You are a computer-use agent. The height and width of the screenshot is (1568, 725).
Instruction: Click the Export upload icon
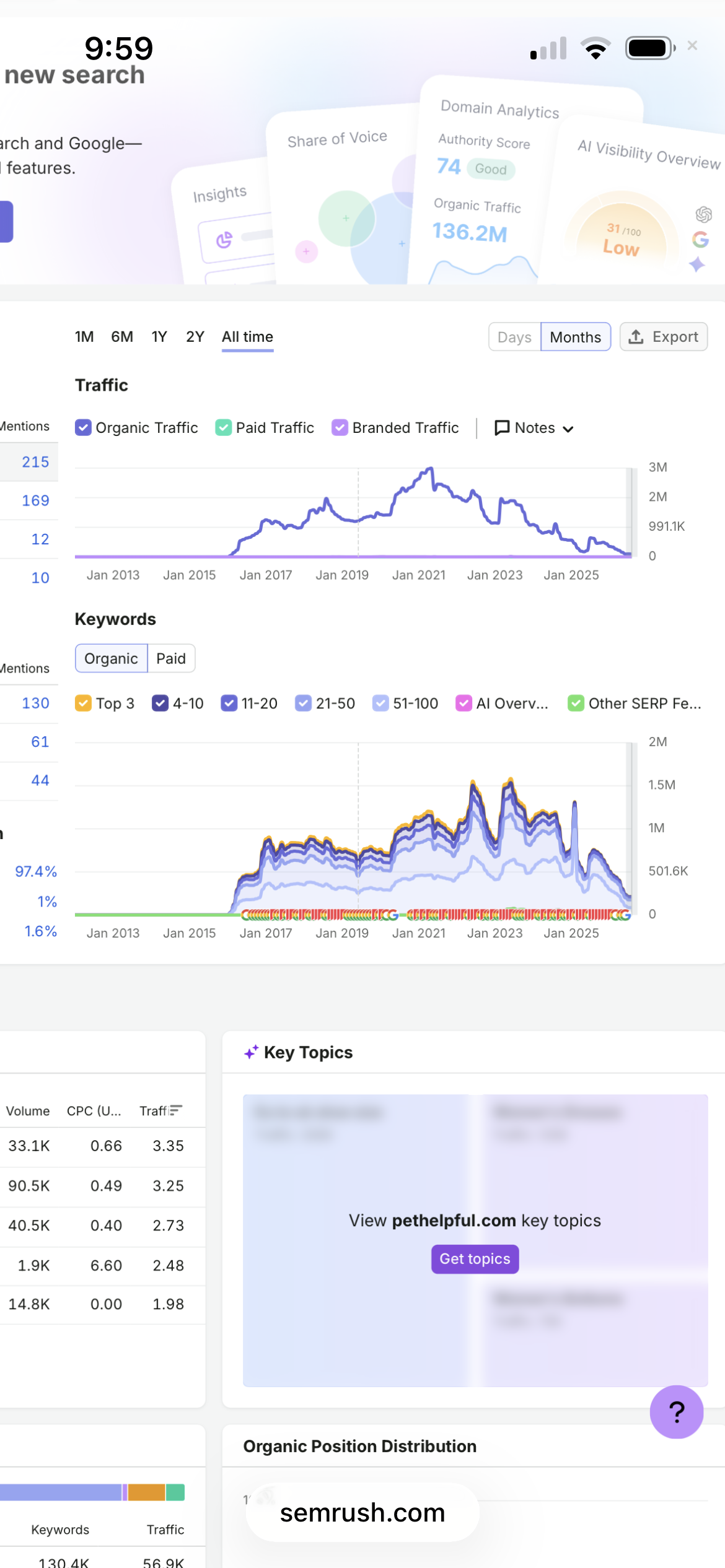(x=636, y=337)
